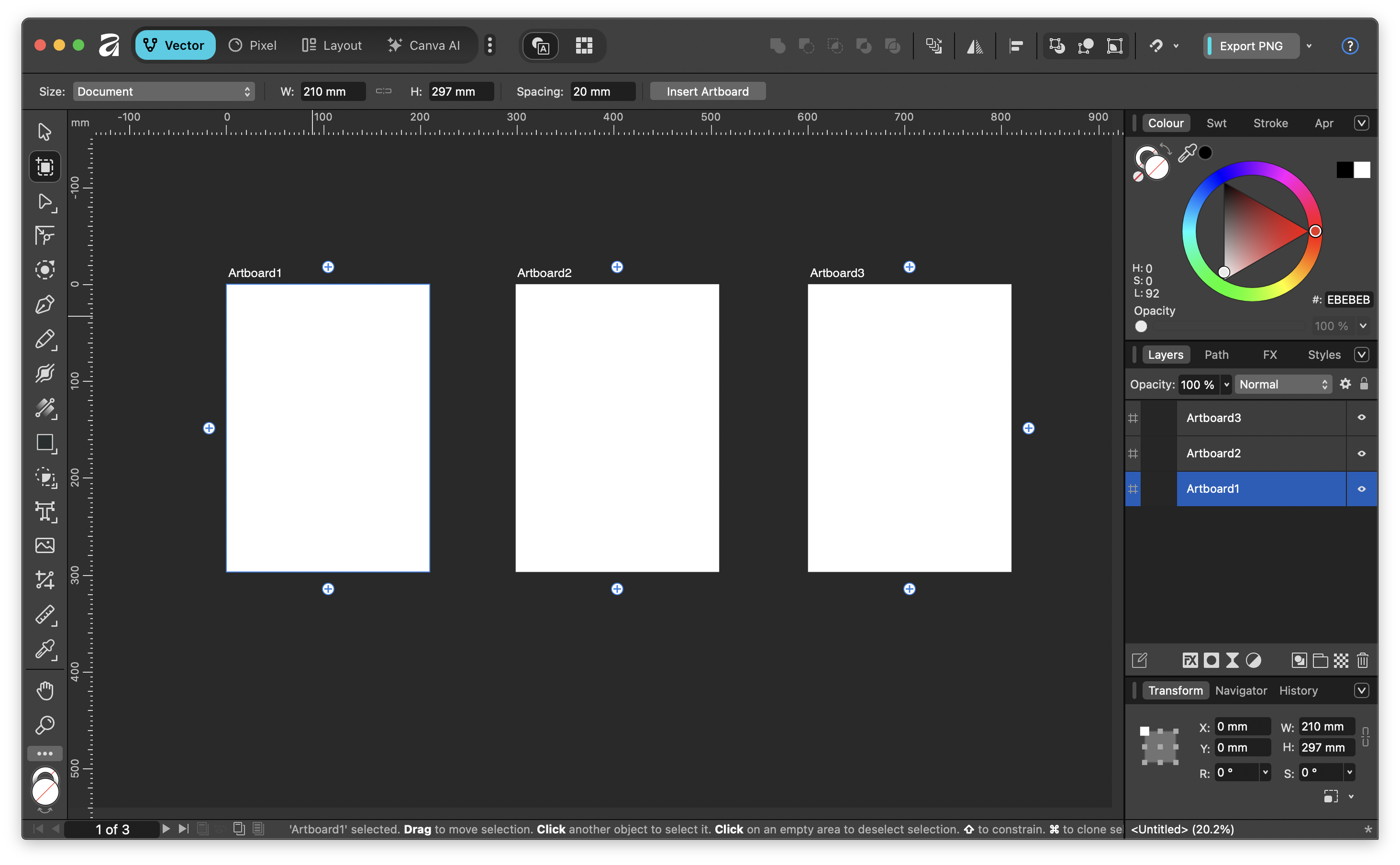The height and width of the screenshot is (865, 1400).
Task: Select the Hand pan tool
Action: pos(44,690)
